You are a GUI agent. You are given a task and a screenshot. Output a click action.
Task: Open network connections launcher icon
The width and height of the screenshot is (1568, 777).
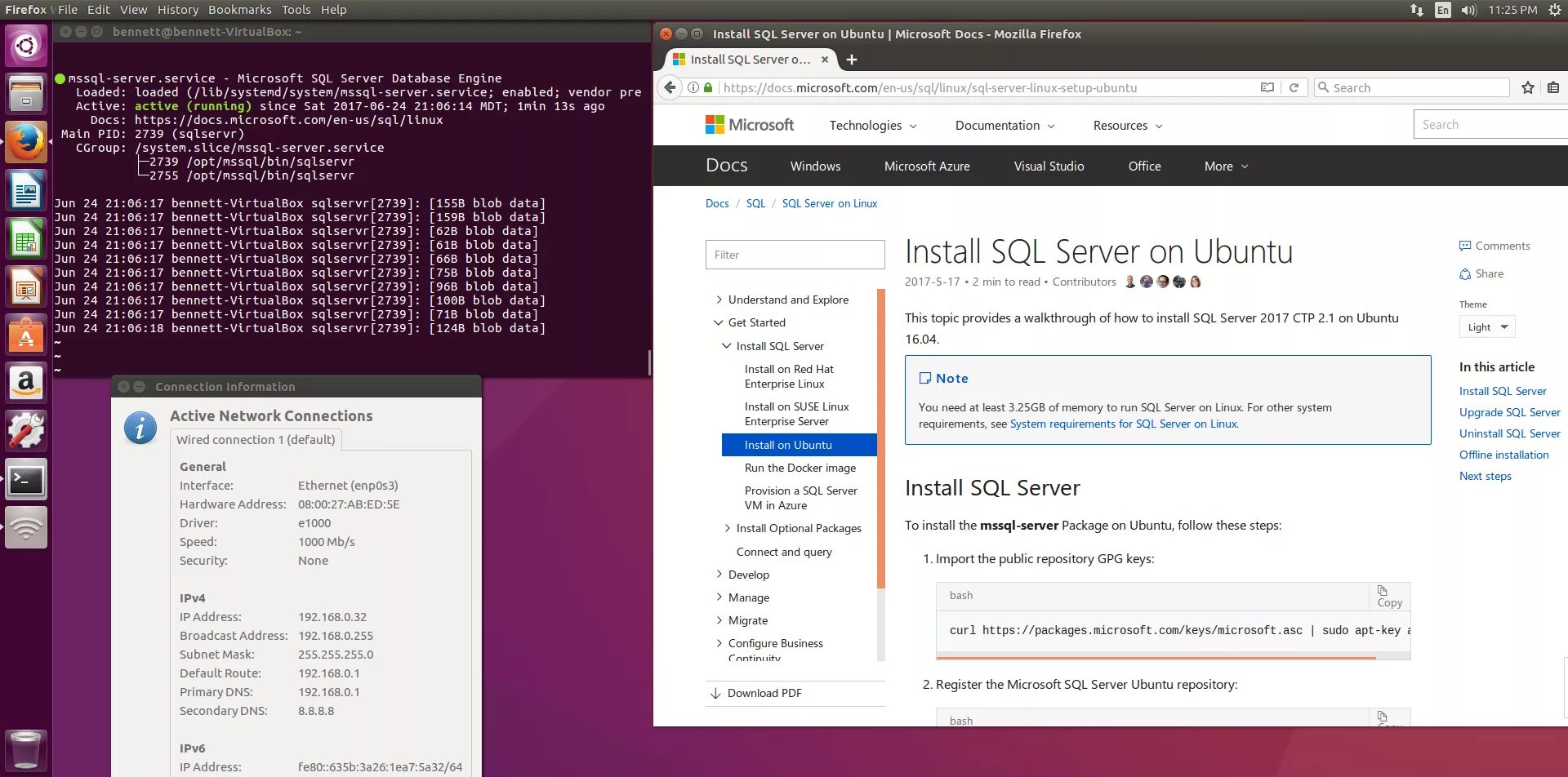click(26, 527)
